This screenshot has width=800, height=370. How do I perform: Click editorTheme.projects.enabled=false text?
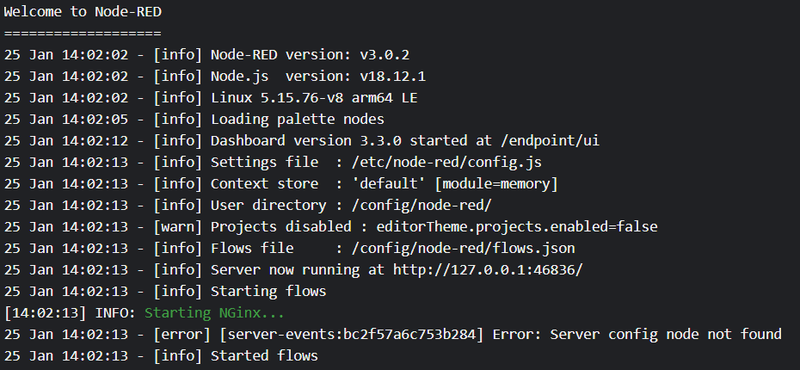click(x=517, y=227)
